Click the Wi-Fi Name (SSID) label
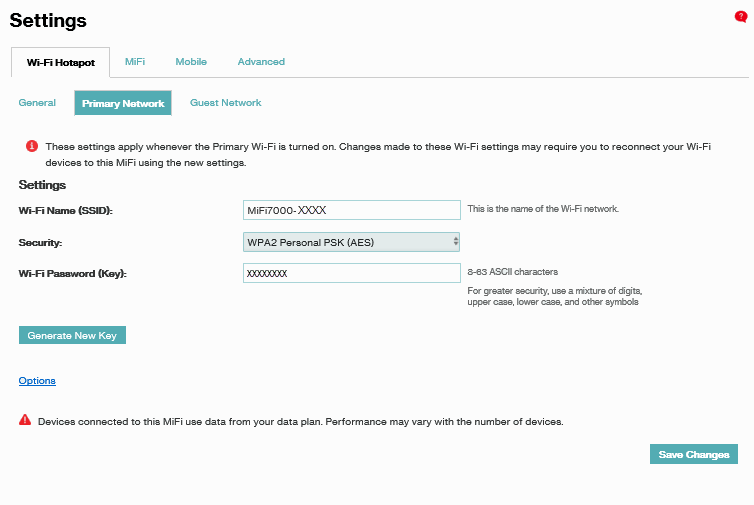The width and height of the screenshot is (754, 505). click(x=66, y=211)
